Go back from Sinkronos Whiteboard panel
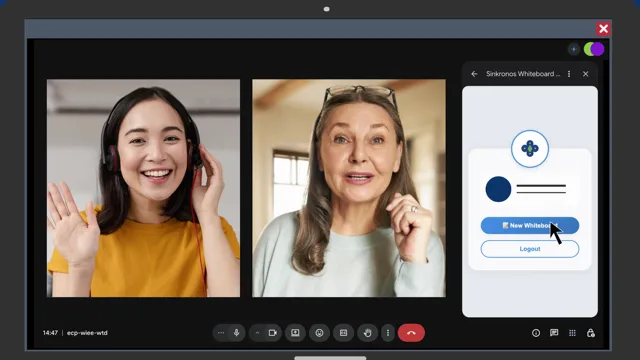Image resolution: width=640 pixels, height=360 pixels. (474, 74)
